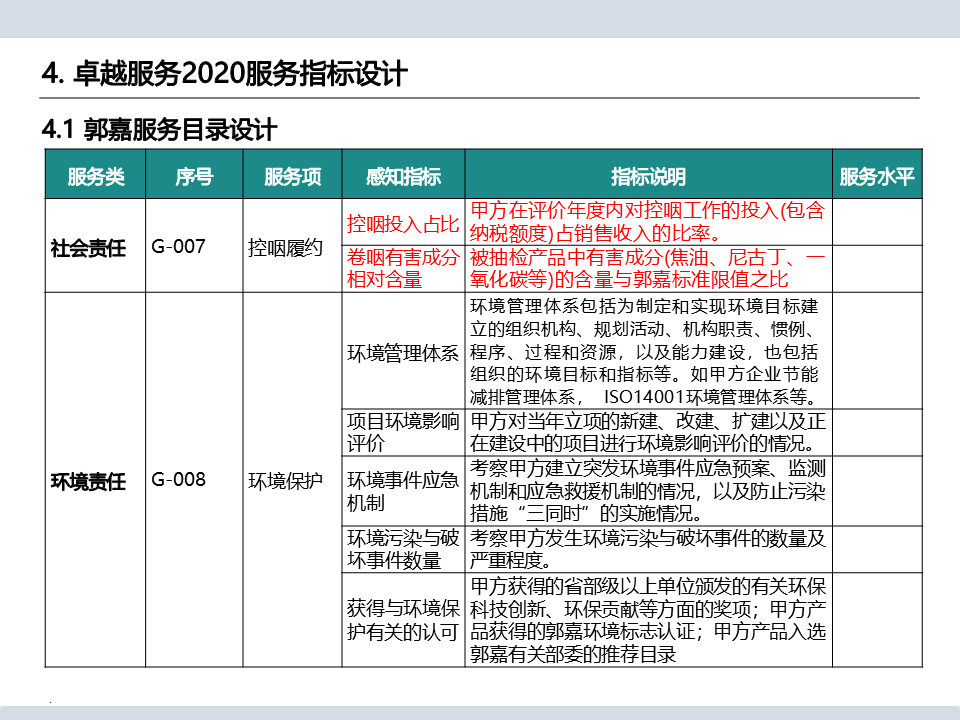Click the '指标说明' column header
The height and width of the screenshot is (720, 960).
tap(648, 176)
